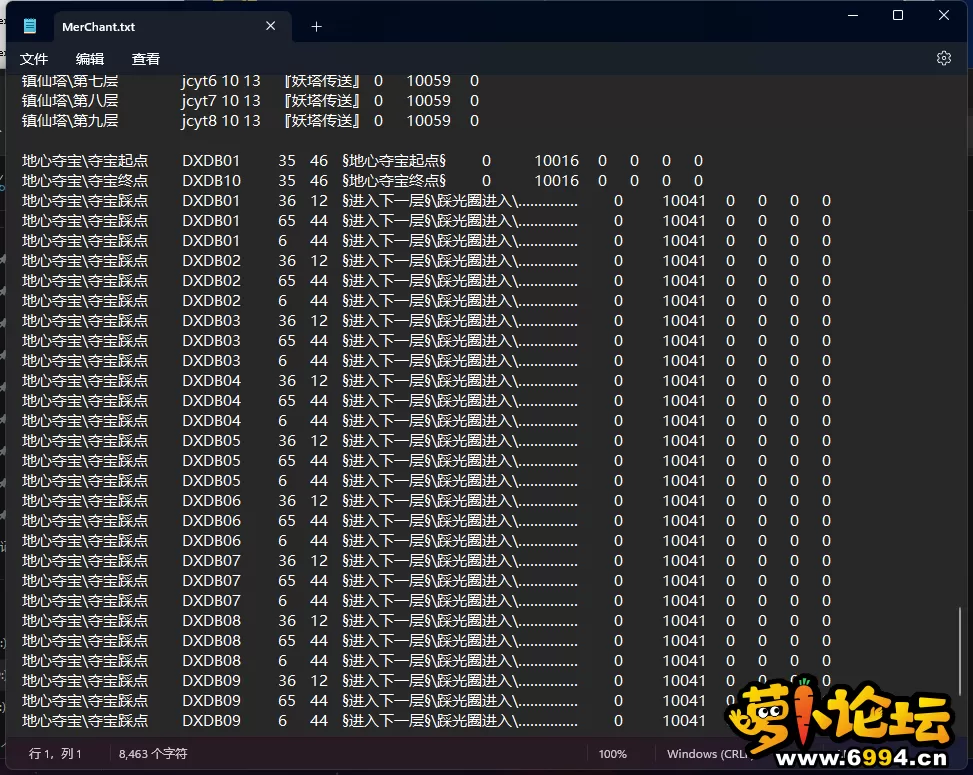Click DXDB06 on the 65 44 line
The image size is (973, 775).
[211, 521]
